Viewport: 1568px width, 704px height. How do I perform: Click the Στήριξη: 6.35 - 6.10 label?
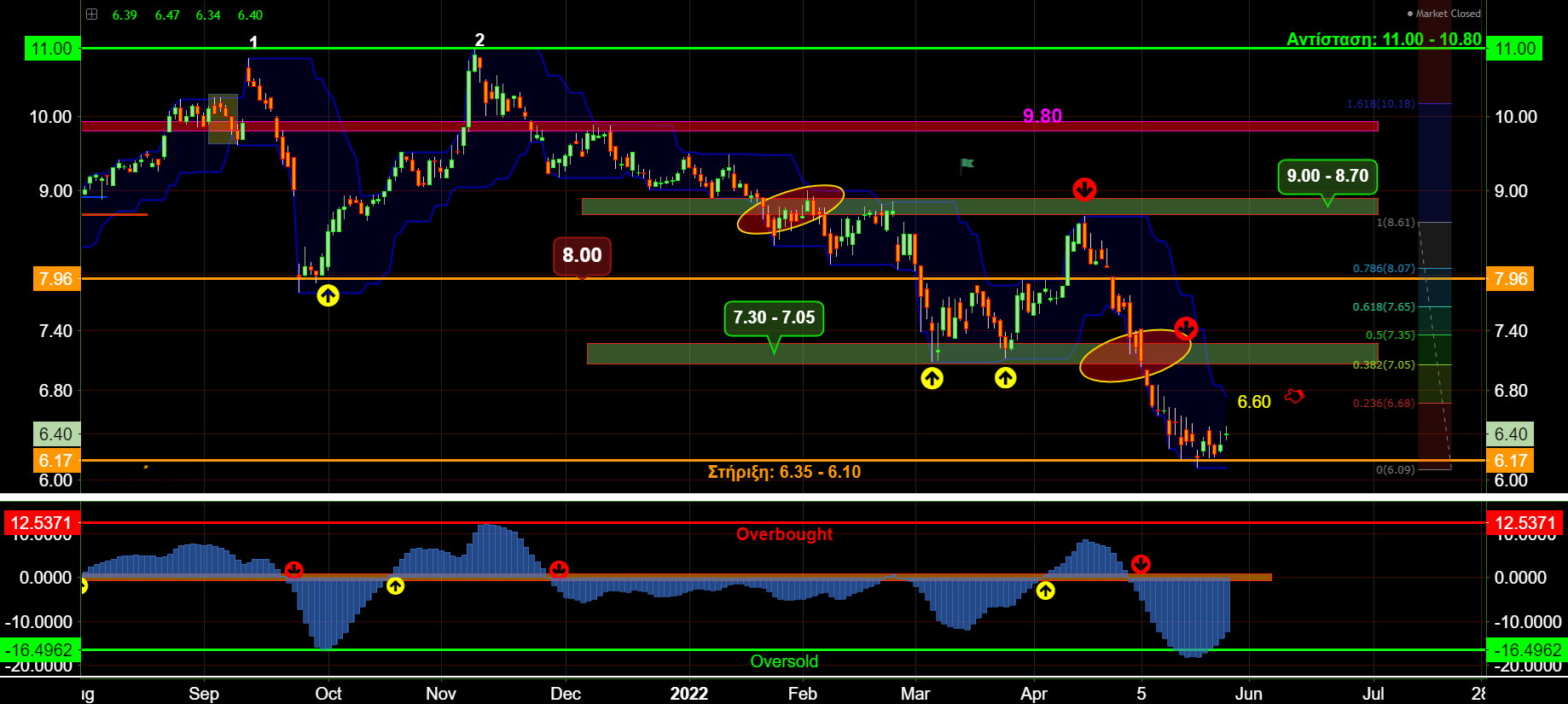(784, 472)
